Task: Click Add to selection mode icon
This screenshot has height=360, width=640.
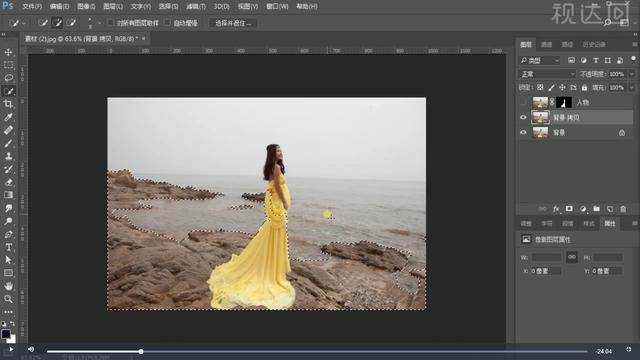Action: (x=57, y=23)
